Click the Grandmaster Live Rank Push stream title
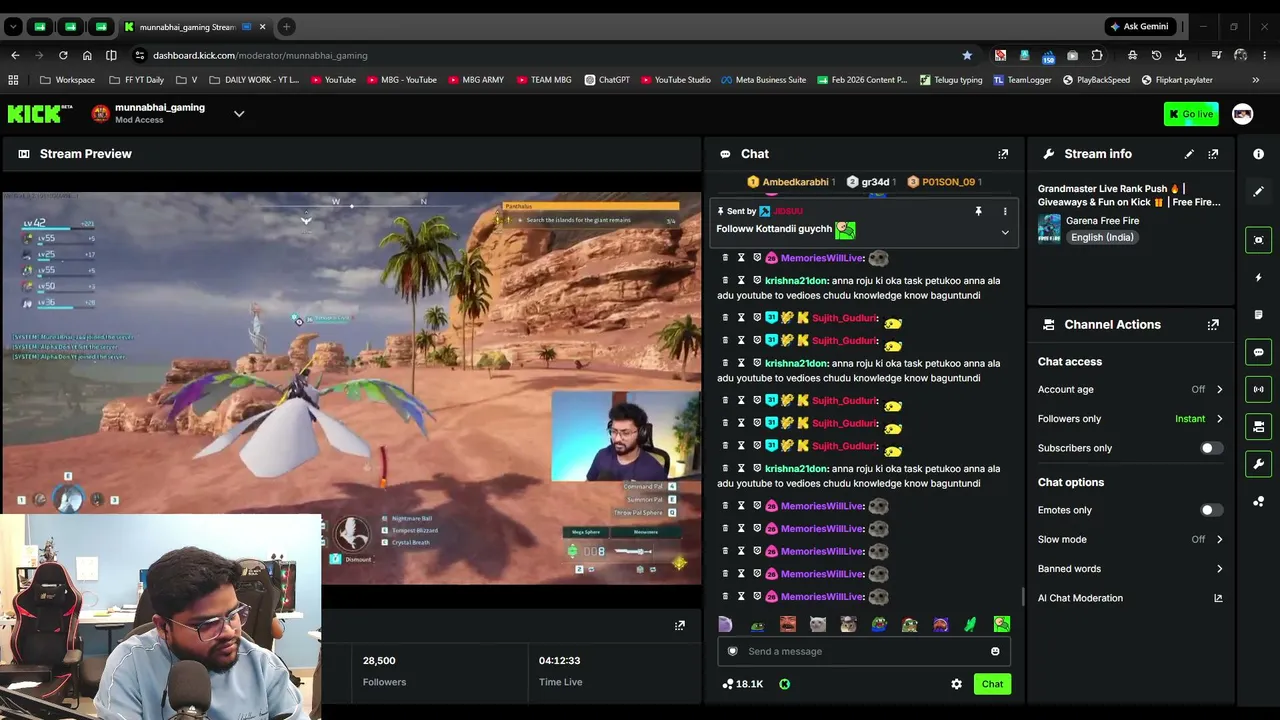This screenshot has height=720, width=1280. pos(1129,195)
